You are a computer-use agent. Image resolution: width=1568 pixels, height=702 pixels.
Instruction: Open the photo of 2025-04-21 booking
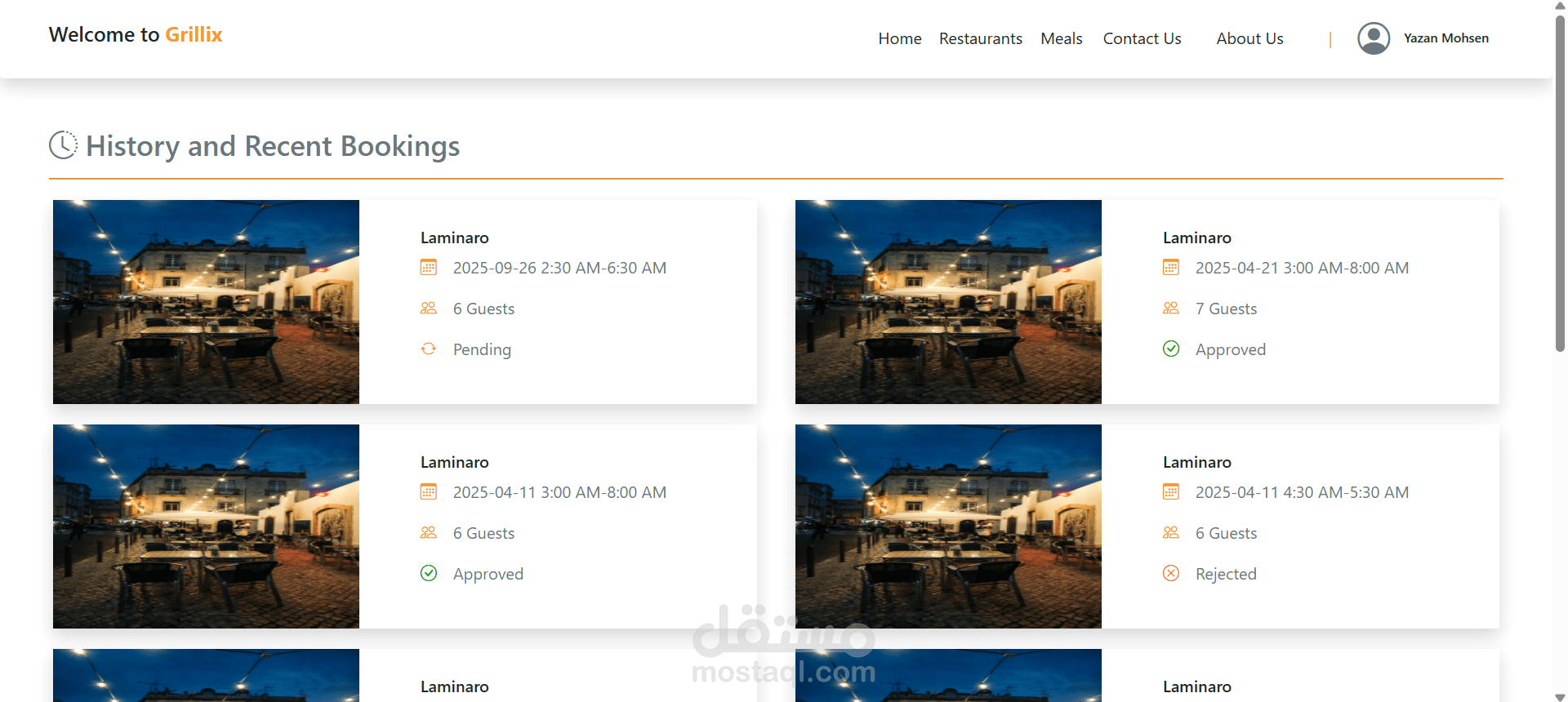pos(948,302)
